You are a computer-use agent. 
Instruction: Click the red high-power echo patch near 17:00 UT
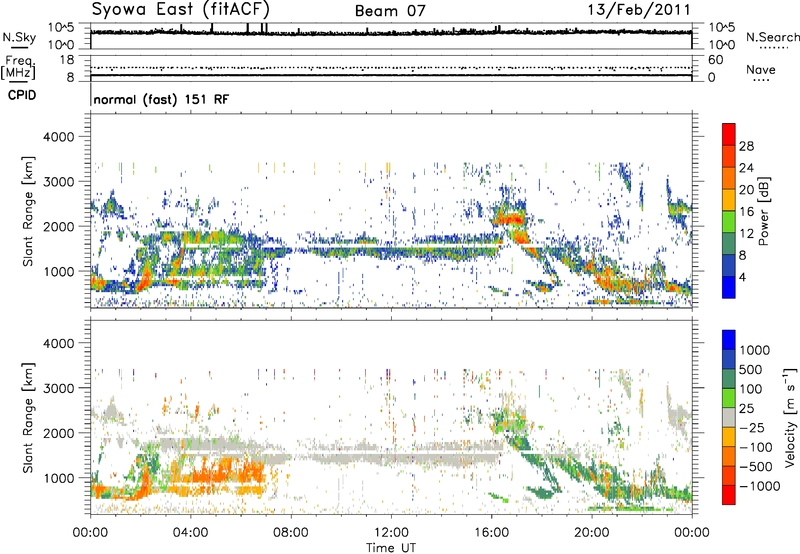pyautogui.click(x=511, y=220)
